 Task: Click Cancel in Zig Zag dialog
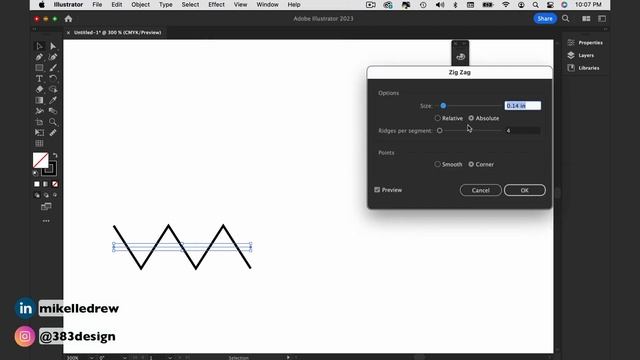click(480, 190)
